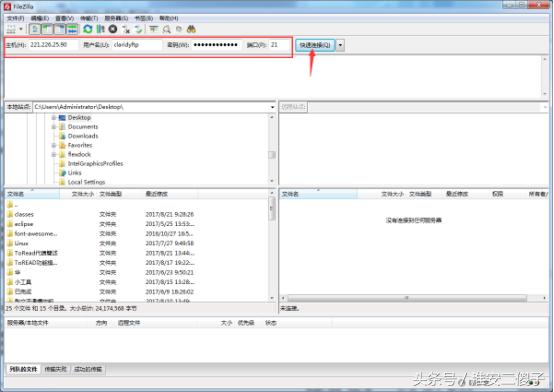Toggle synchronized browsing icon
The image size is (554, 392).
pyautogui.click(x=179, y=29)
